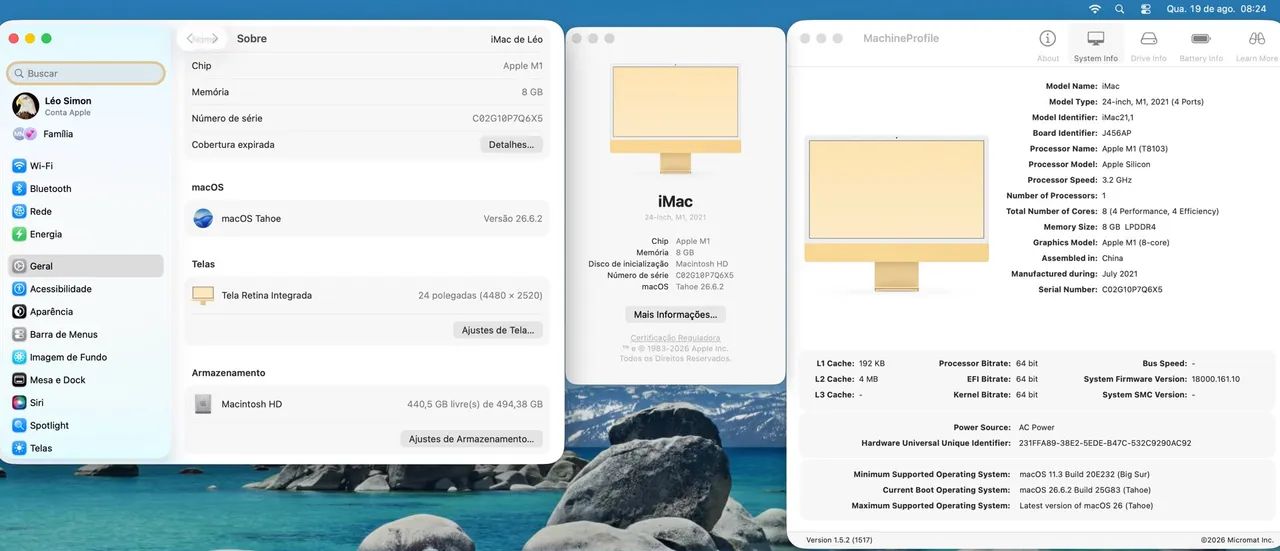Click the serial number C02G10P7Q6X5 in Sobre pane

click(x=507, y=118)
